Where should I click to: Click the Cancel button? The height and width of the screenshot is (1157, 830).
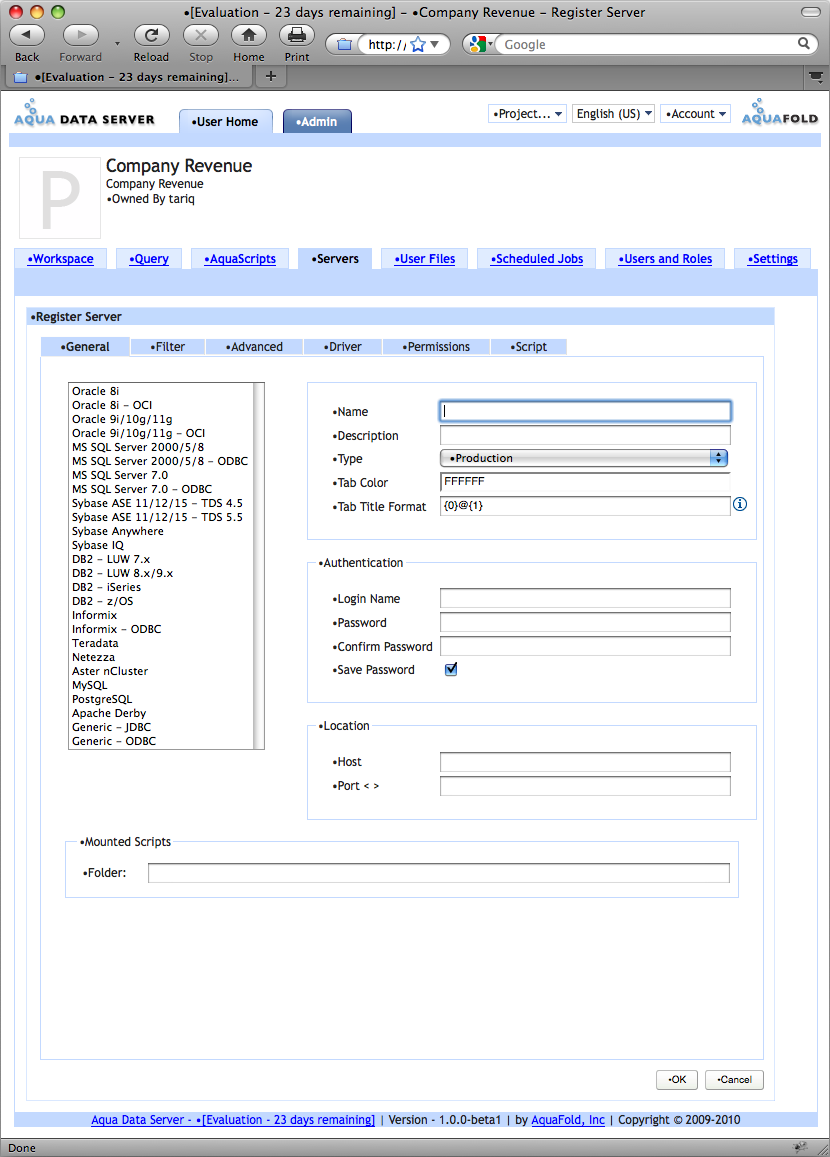(x=734, y=1080)
